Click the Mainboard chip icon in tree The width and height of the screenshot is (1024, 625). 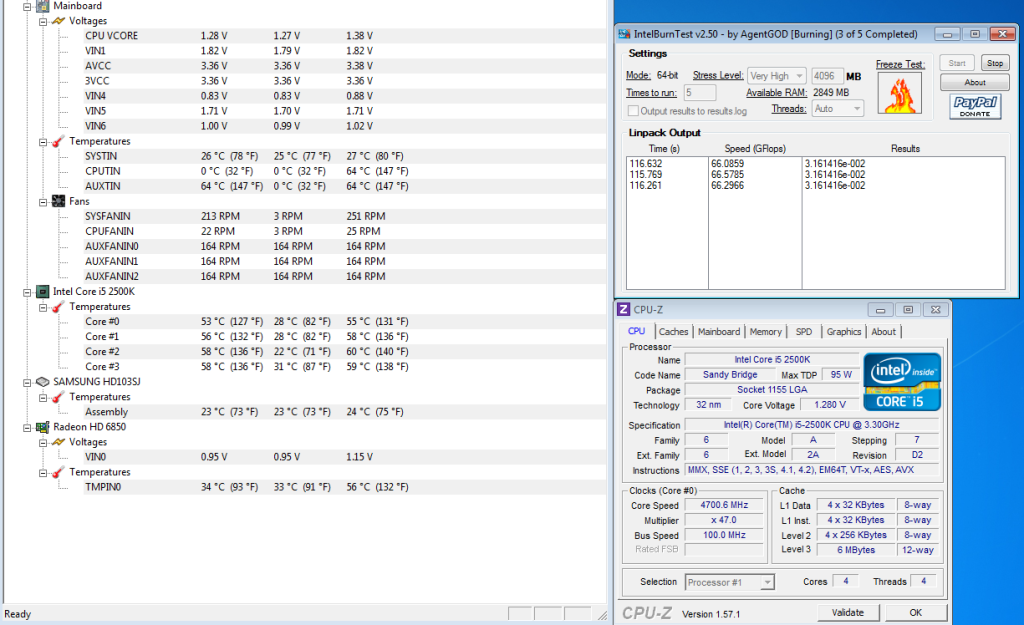coord(42,6)
